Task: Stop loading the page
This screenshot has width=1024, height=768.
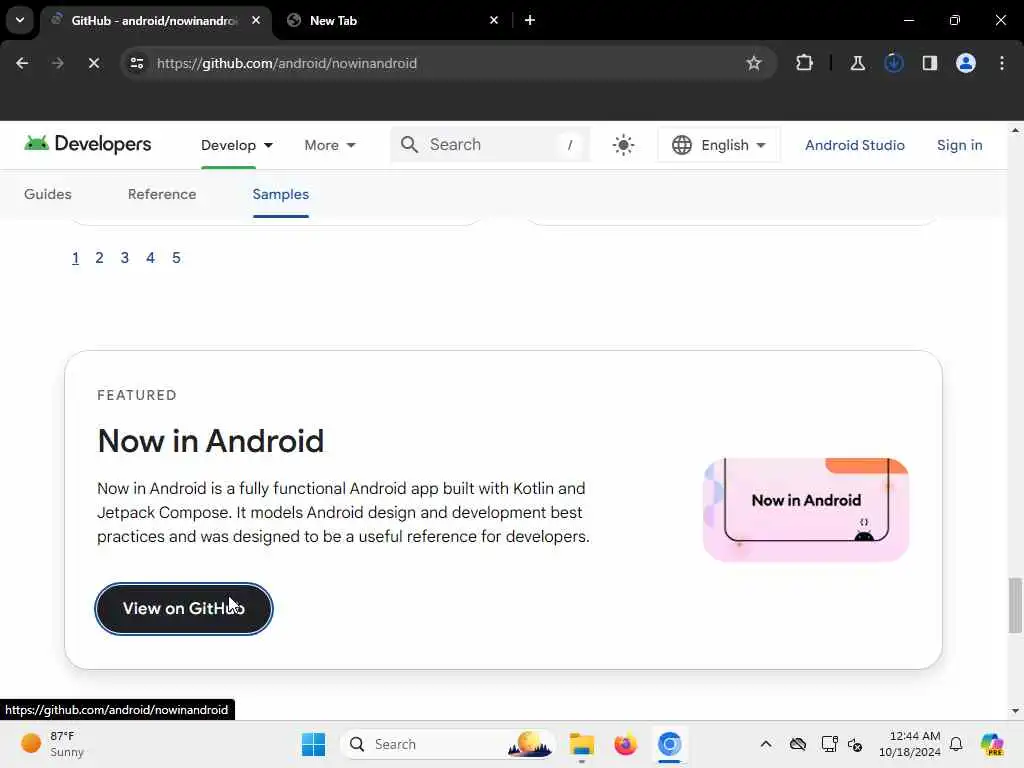Action: pos(93,63)
